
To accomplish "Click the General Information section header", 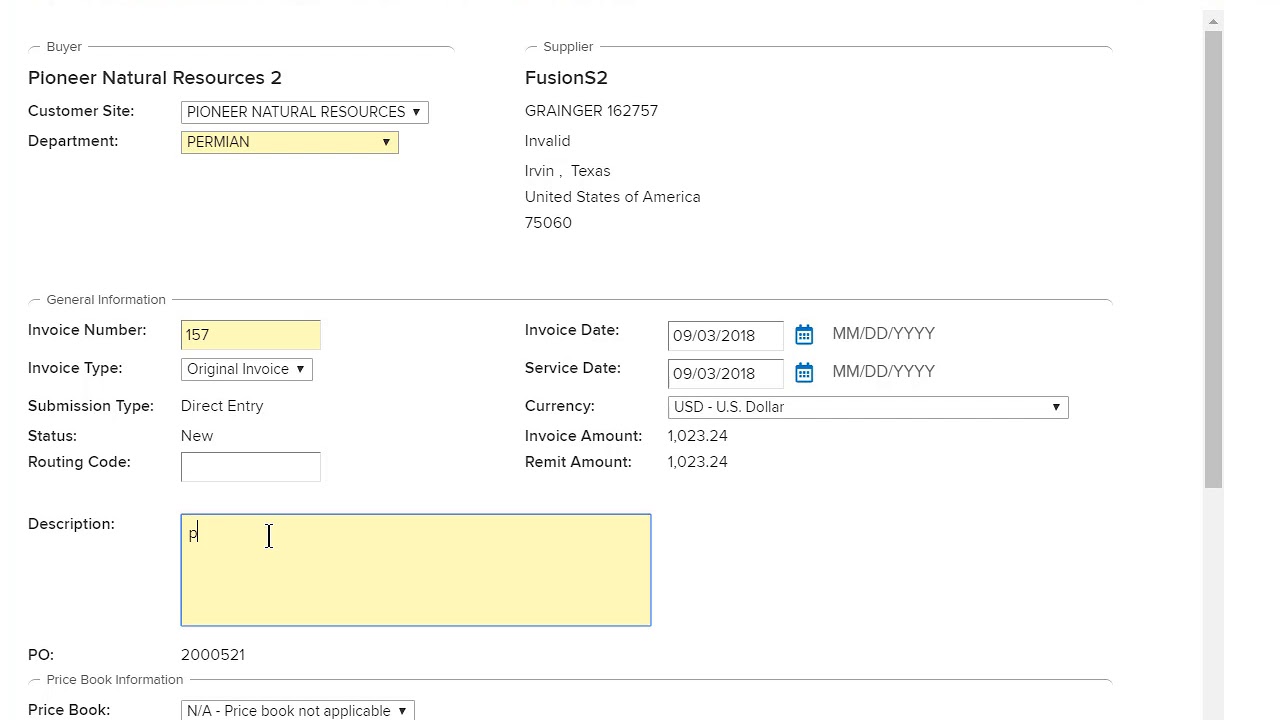I will tap(106, 299).
